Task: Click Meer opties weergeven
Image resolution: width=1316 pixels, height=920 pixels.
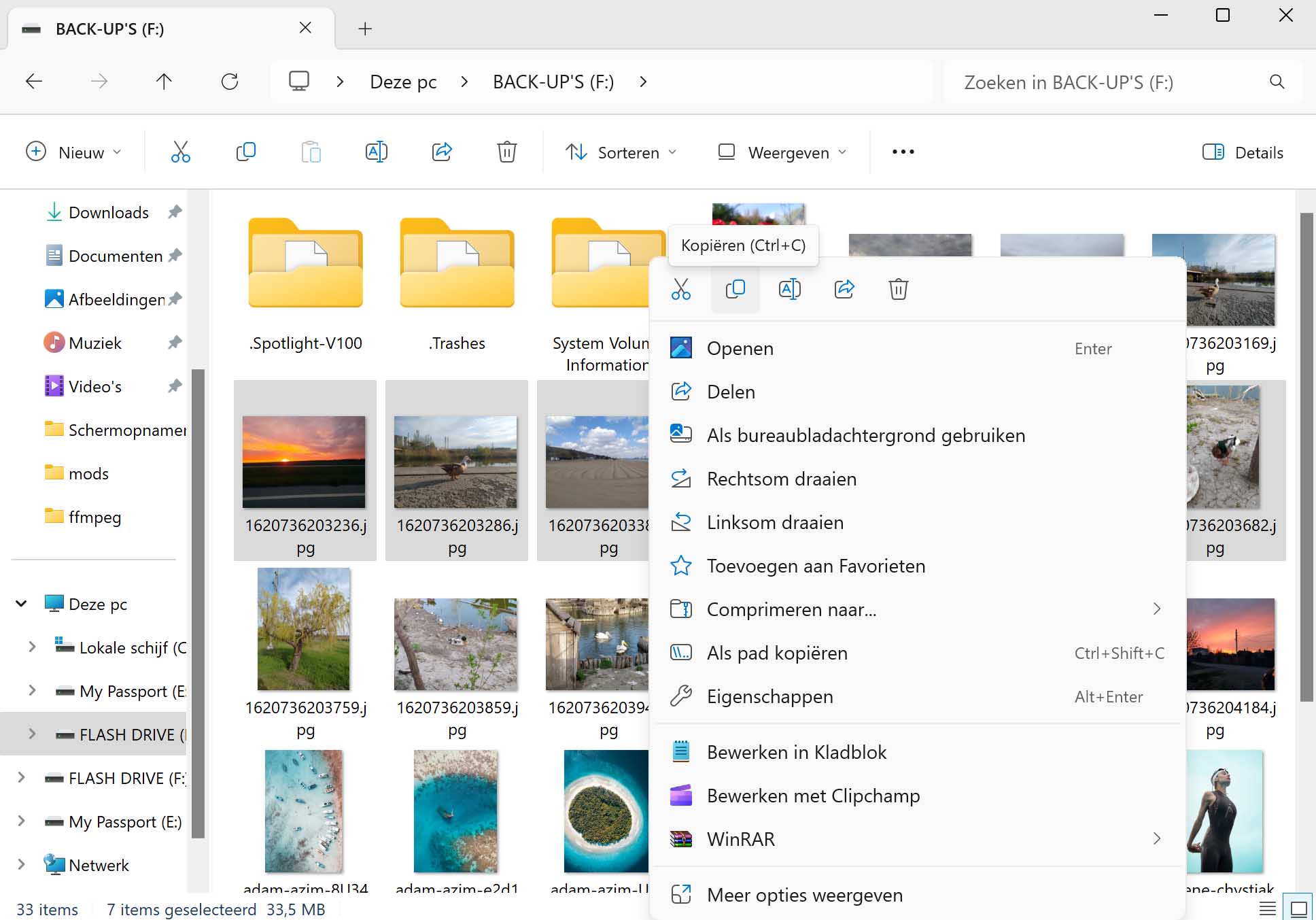Action: 918,895
